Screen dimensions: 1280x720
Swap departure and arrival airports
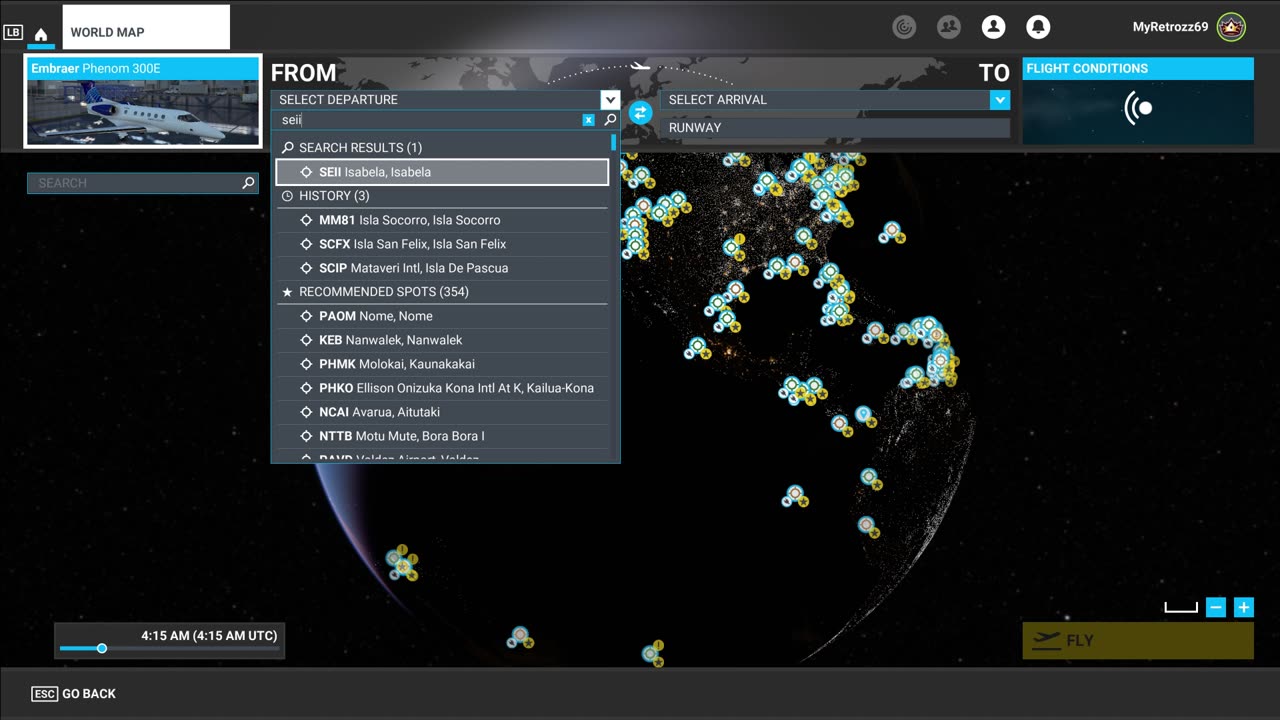pyautogui.click(x=640, y=112)
